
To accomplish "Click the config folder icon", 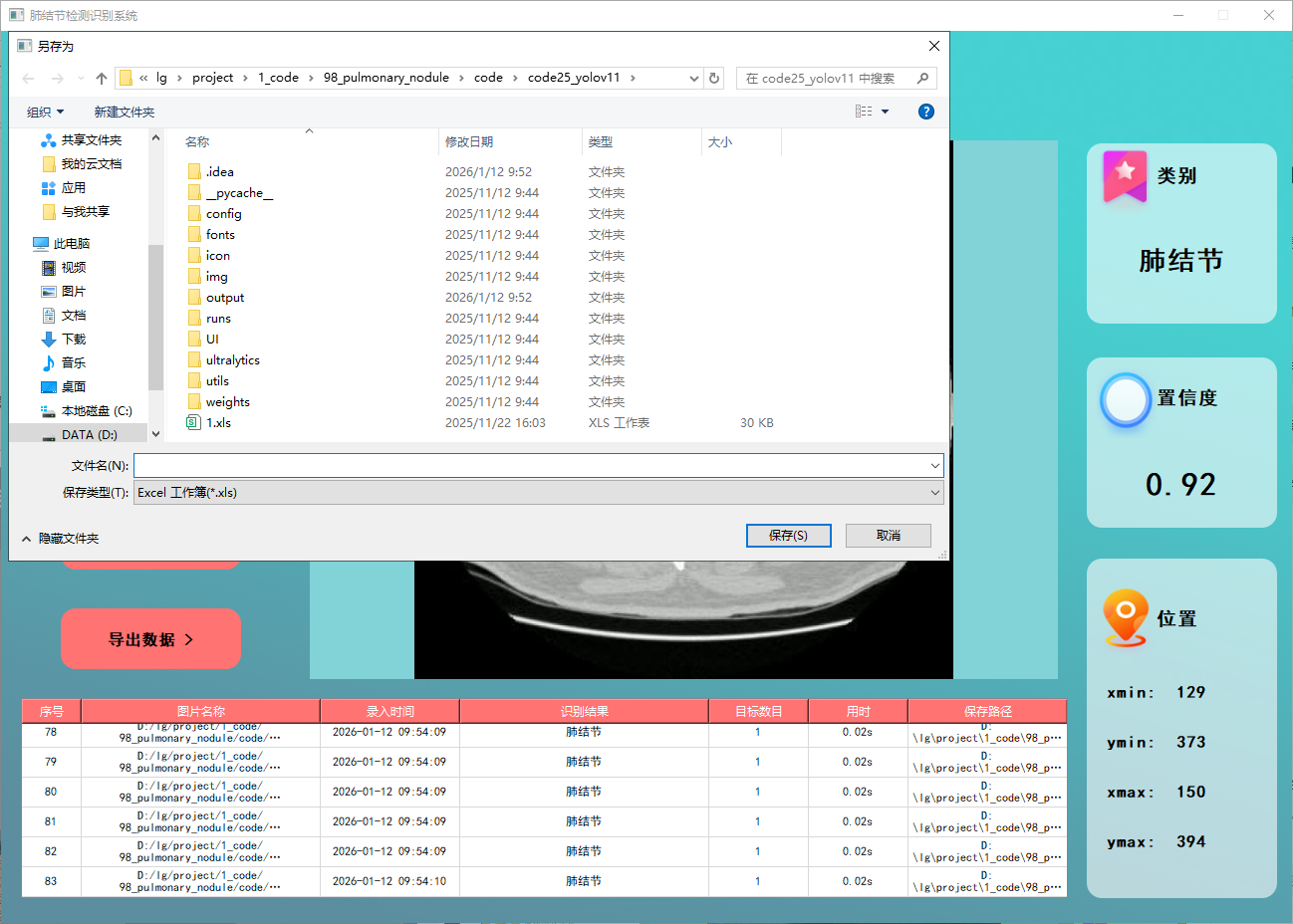I will tap(194, 213).
